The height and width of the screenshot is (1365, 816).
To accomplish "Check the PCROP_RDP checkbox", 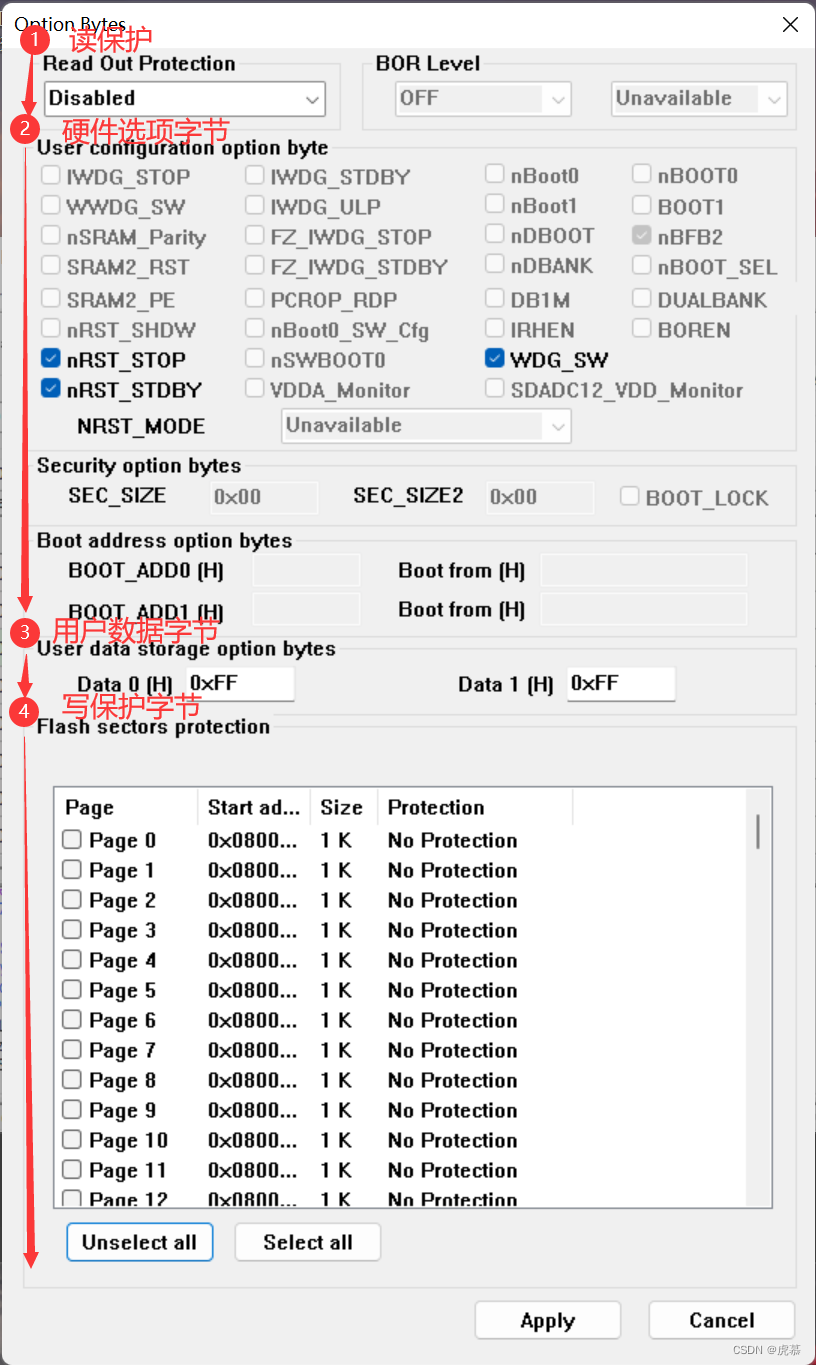I will (254, 297).
